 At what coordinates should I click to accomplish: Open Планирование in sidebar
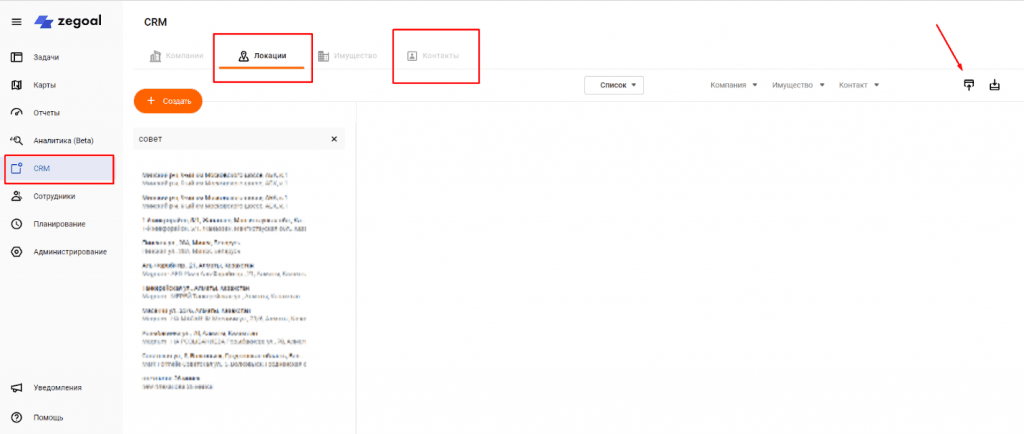click(x=60, y=224)
